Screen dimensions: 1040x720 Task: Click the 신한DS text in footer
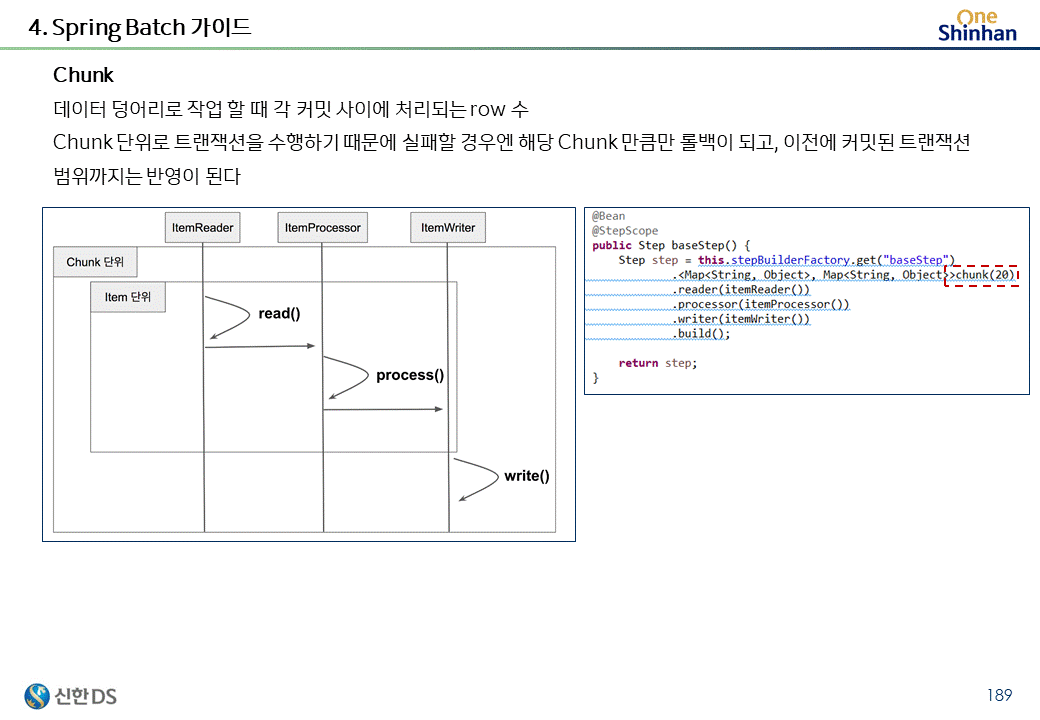tap(86, 696)
